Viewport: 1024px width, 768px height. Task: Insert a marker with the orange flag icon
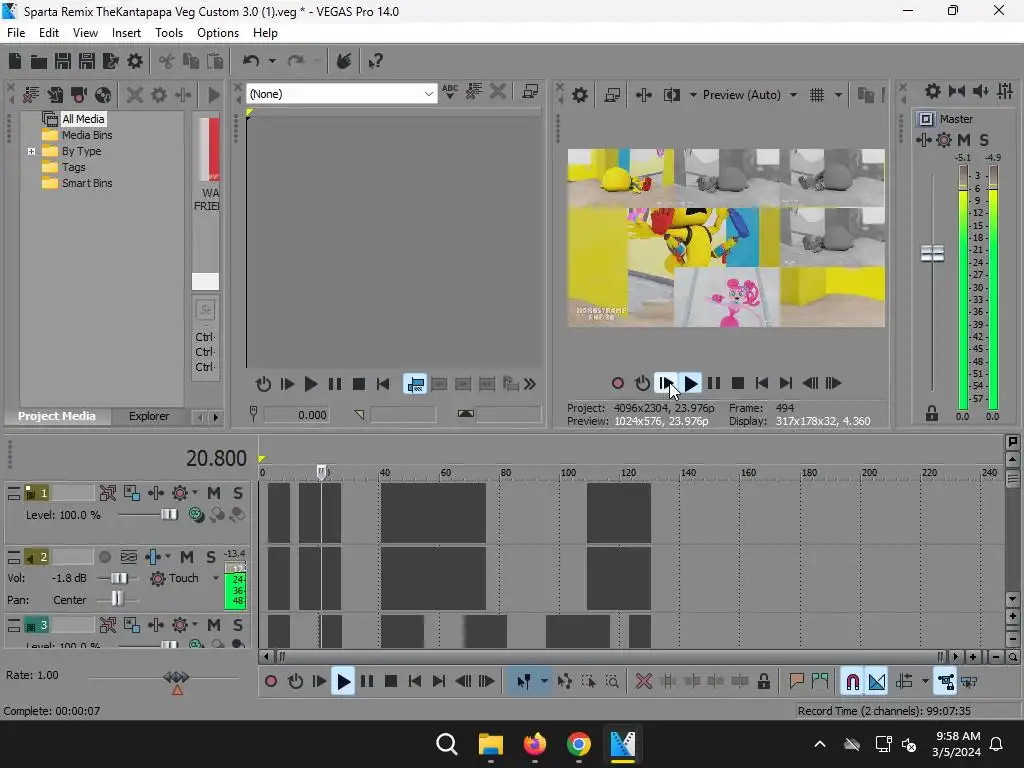[x=796, y=682]
